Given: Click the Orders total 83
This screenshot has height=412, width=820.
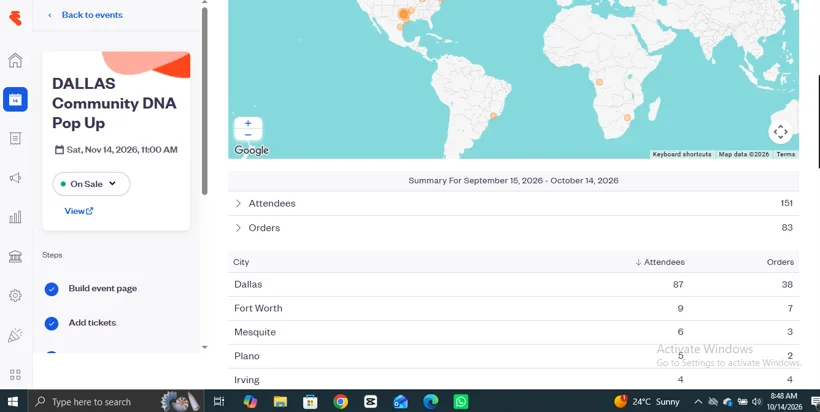Looking at the screenshot, I should [787, 228].
